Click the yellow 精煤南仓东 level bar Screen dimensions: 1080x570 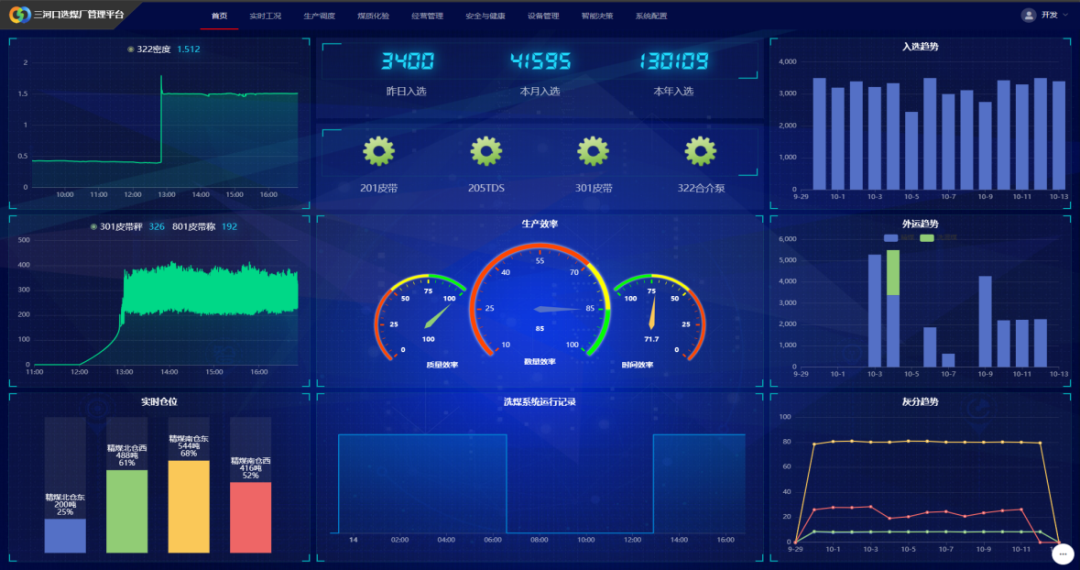pos(189,506)
